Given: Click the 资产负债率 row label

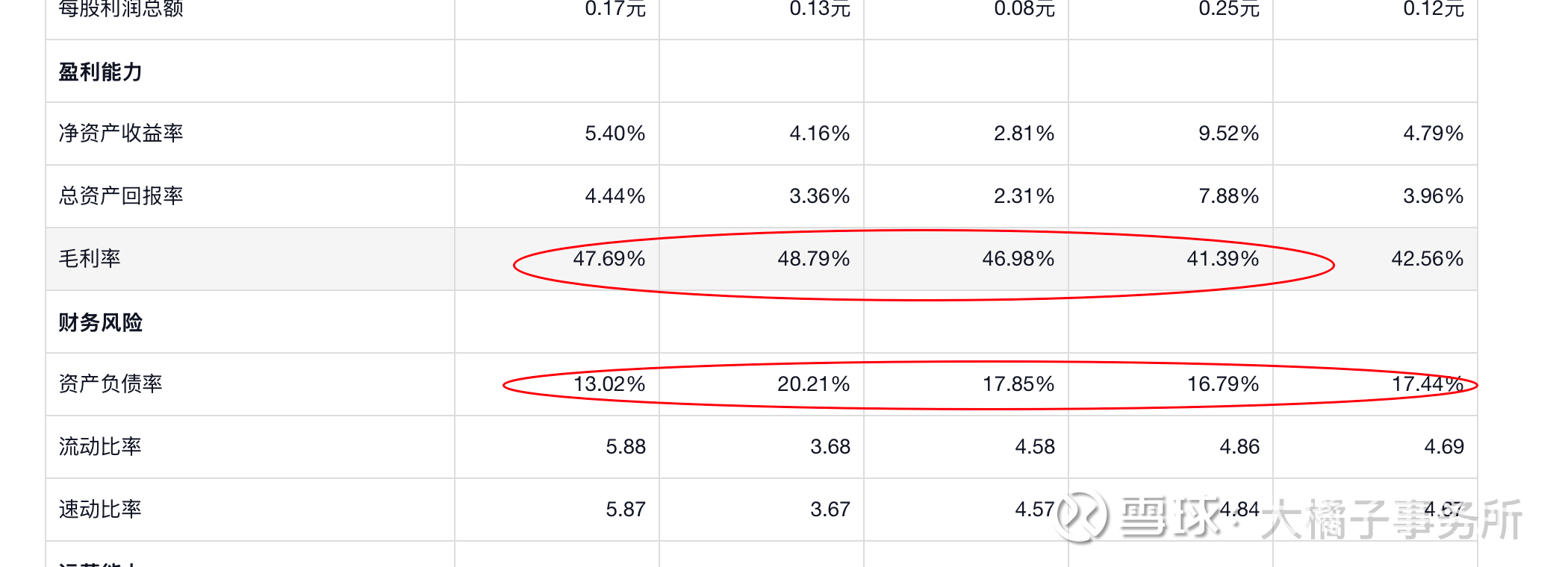Looking at the screenshot, I should [111, 384].
